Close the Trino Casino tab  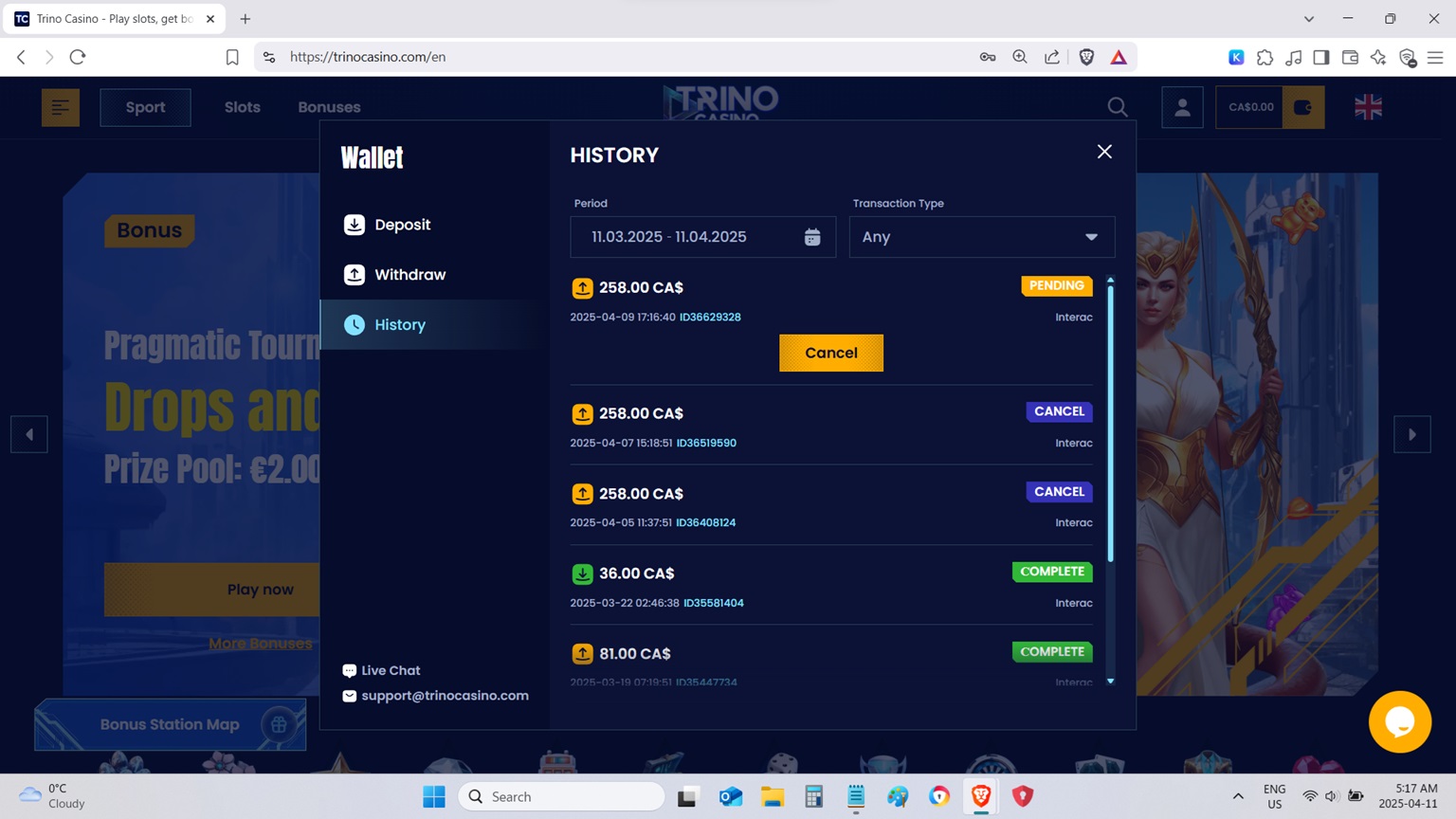(x=210, y=19)
